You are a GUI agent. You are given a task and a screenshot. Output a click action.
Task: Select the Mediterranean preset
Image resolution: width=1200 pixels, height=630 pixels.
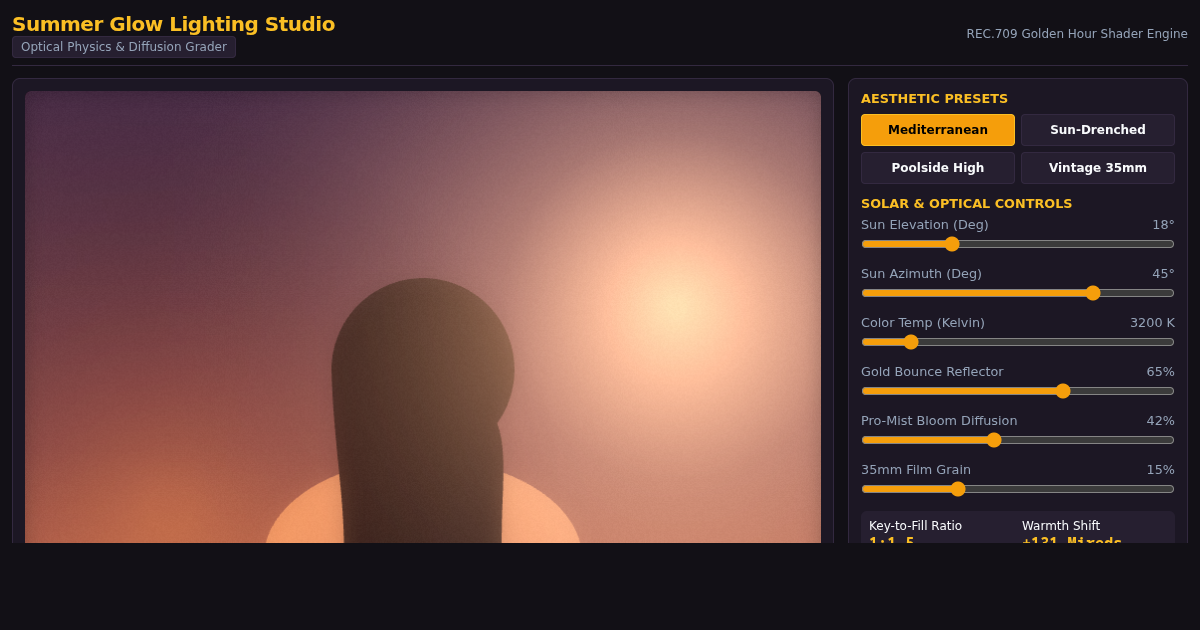[938, 130]
